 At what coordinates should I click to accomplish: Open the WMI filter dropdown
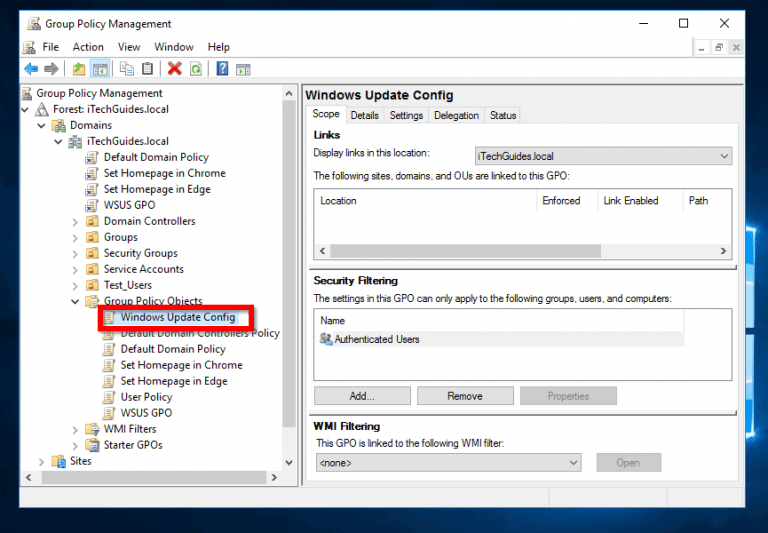pyautogui.click(x=449, y=463)
